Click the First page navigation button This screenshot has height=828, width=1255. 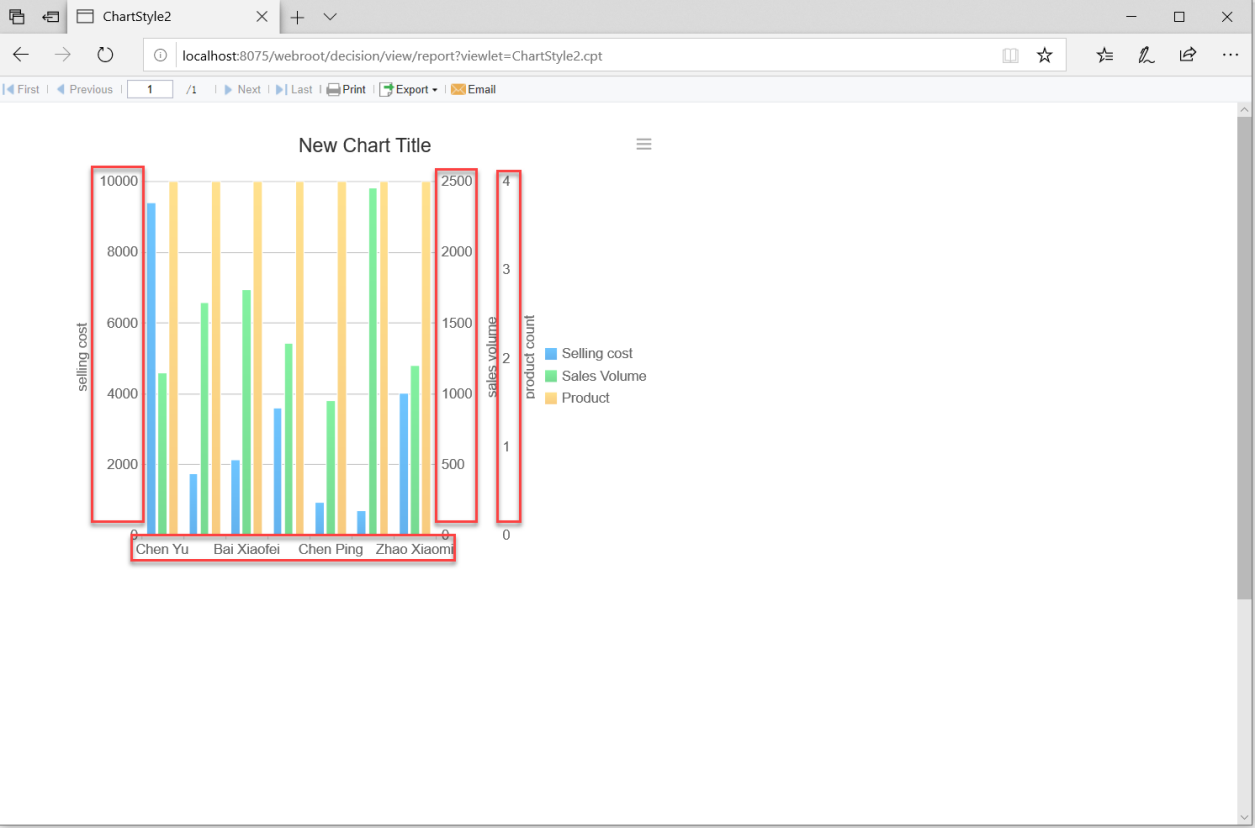coord(21,89)
